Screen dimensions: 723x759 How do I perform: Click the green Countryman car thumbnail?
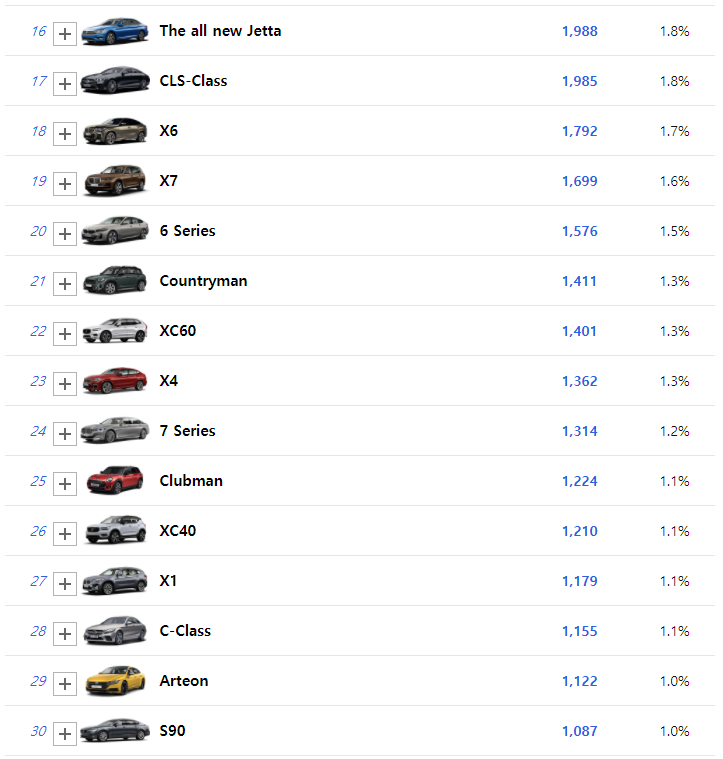tap(115, 280)
